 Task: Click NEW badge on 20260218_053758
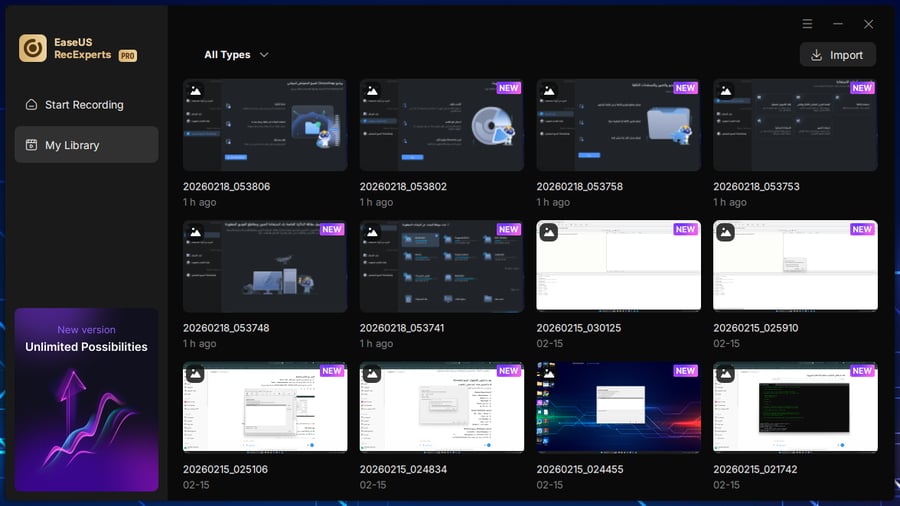[685, 88]
